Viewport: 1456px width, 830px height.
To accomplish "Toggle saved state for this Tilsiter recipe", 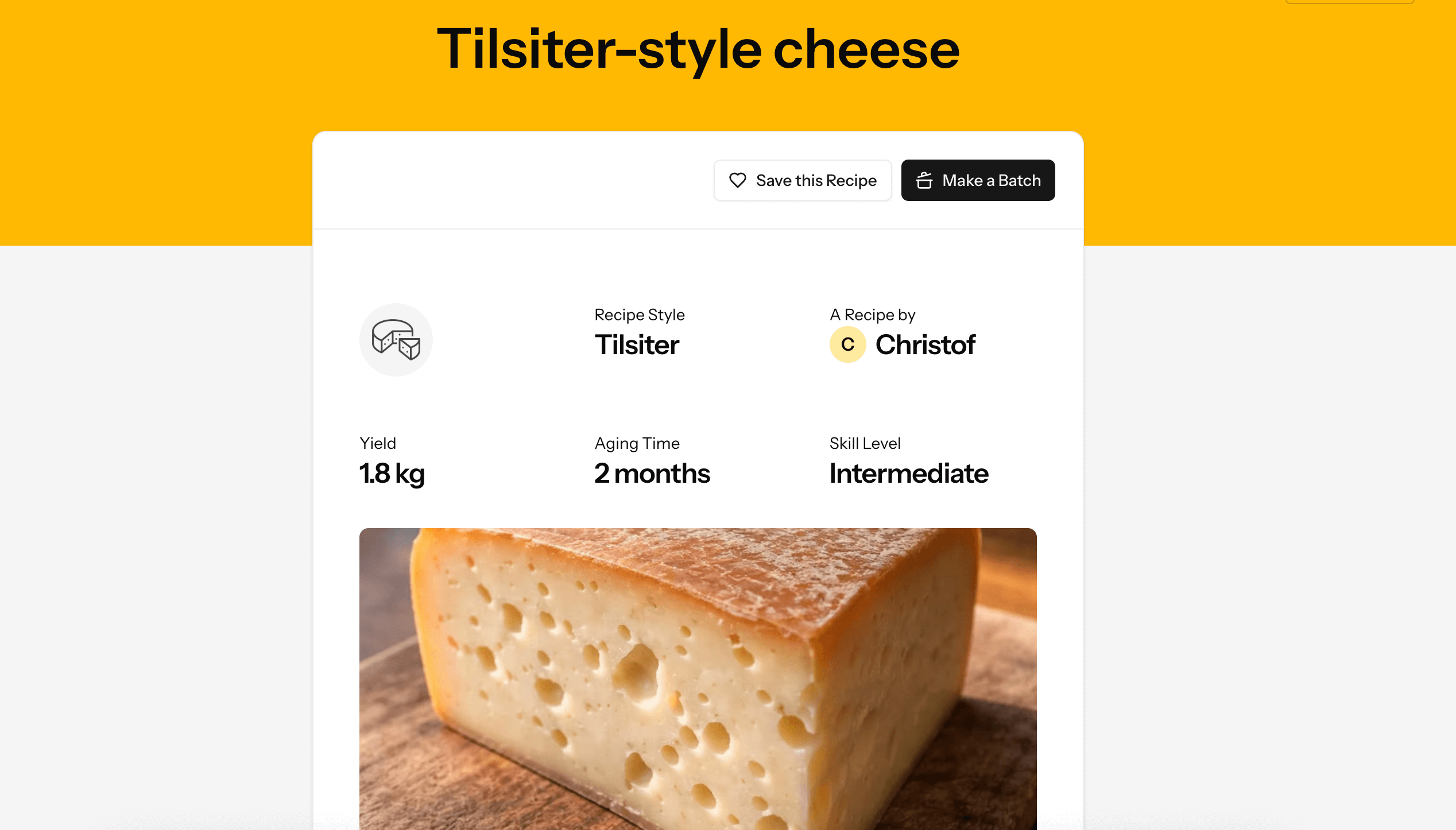I will click(x=803, y=180).
